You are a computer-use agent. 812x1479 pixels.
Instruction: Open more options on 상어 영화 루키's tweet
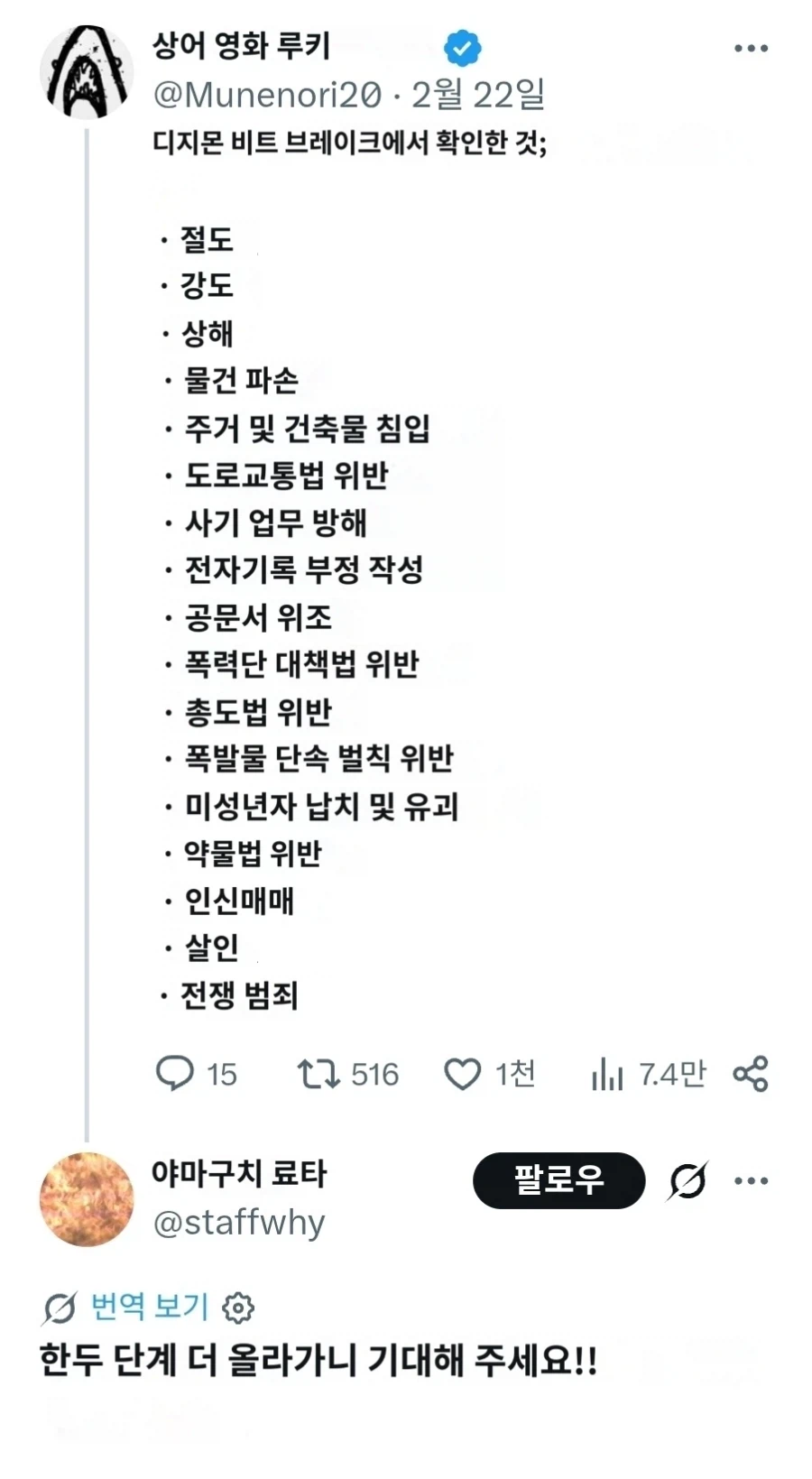click(x=750, y=47)
